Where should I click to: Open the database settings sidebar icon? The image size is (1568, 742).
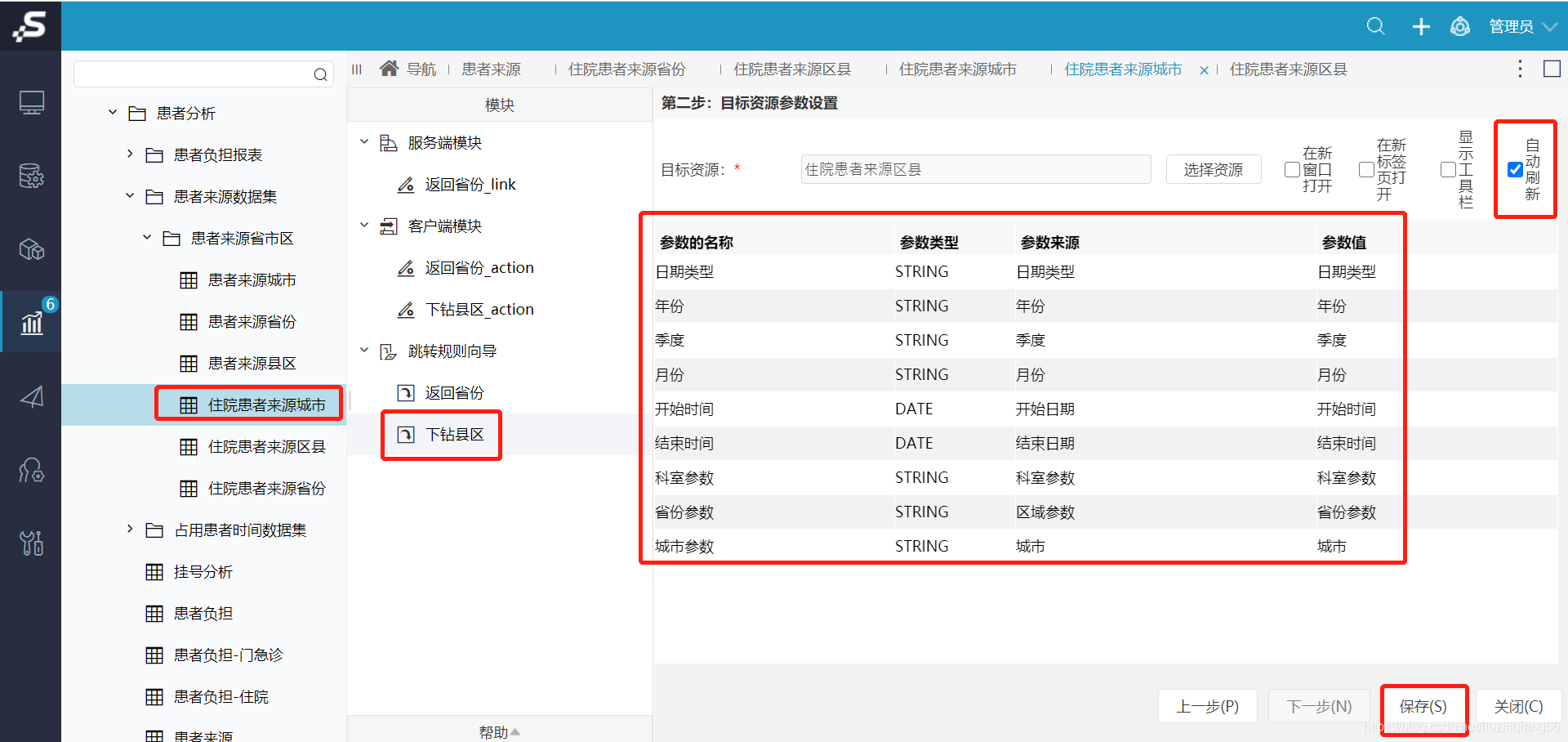pos(31,176)
